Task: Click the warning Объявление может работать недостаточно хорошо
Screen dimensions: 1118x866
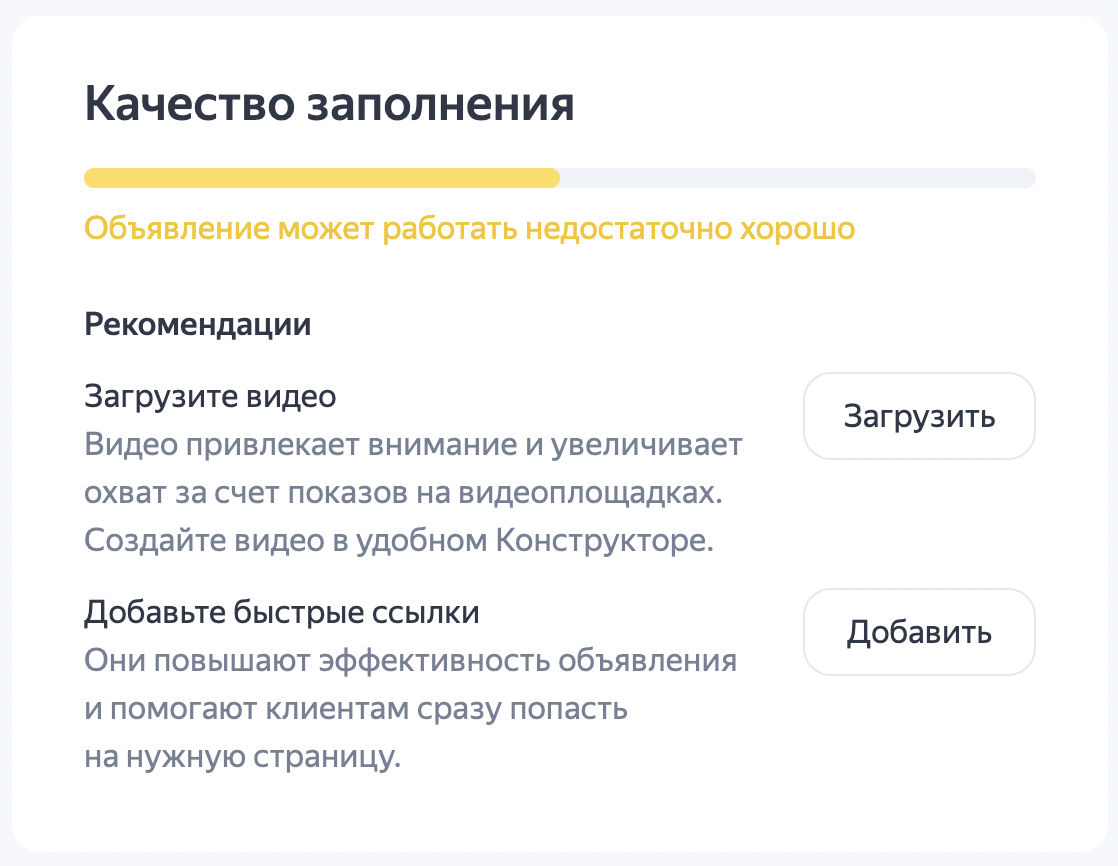Action: click(x=470, y=229)
